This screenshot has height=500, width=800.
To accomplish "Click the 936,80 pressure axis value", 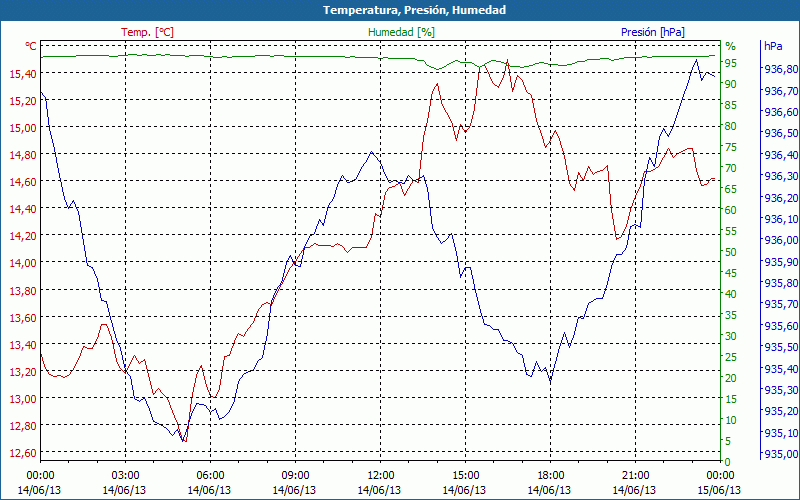I will click(x=781, y=69).
